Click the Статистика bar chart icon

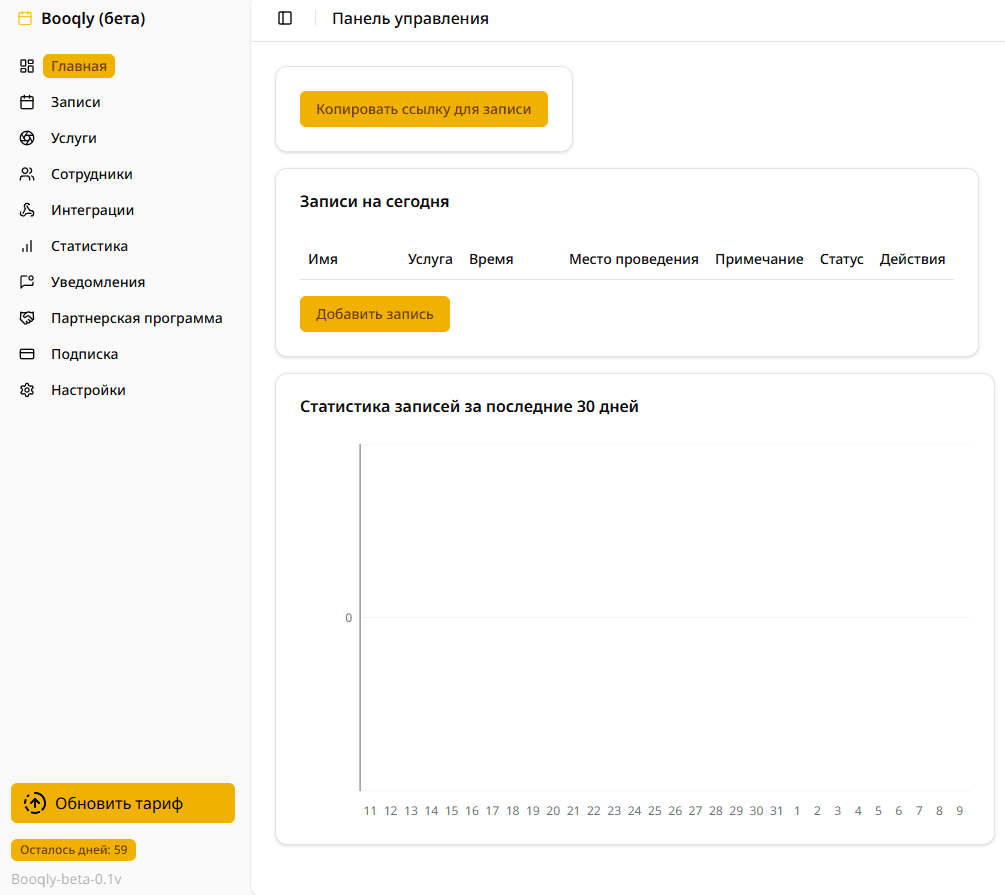point(27,246)
